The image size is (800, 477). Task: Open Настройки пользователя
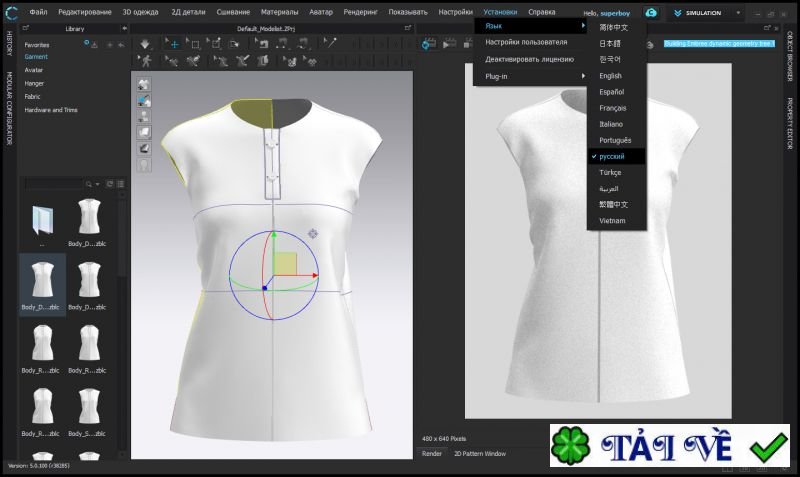pos(526,42)
